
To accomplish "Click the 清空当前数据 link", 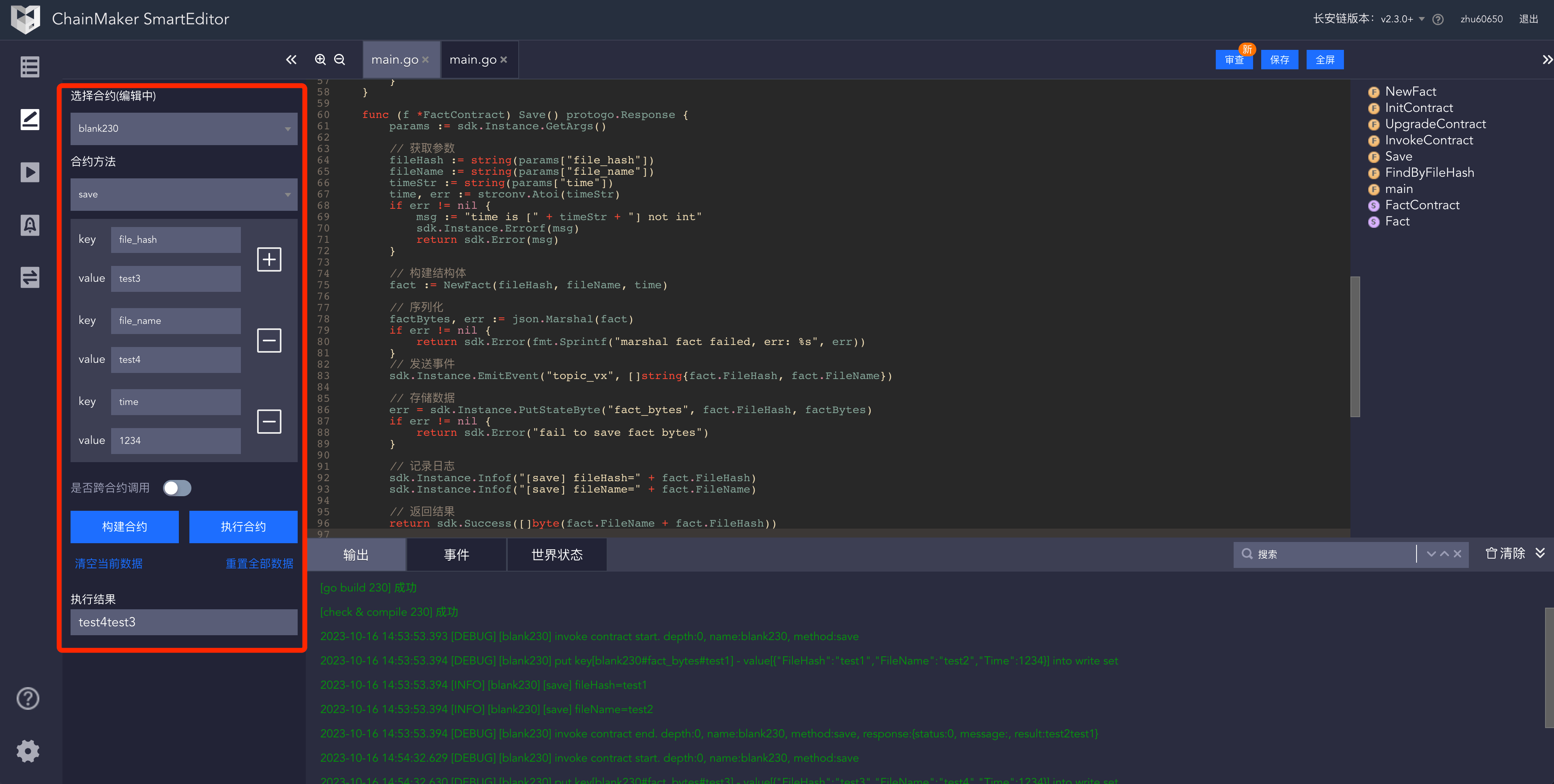I will pos(109,563).
